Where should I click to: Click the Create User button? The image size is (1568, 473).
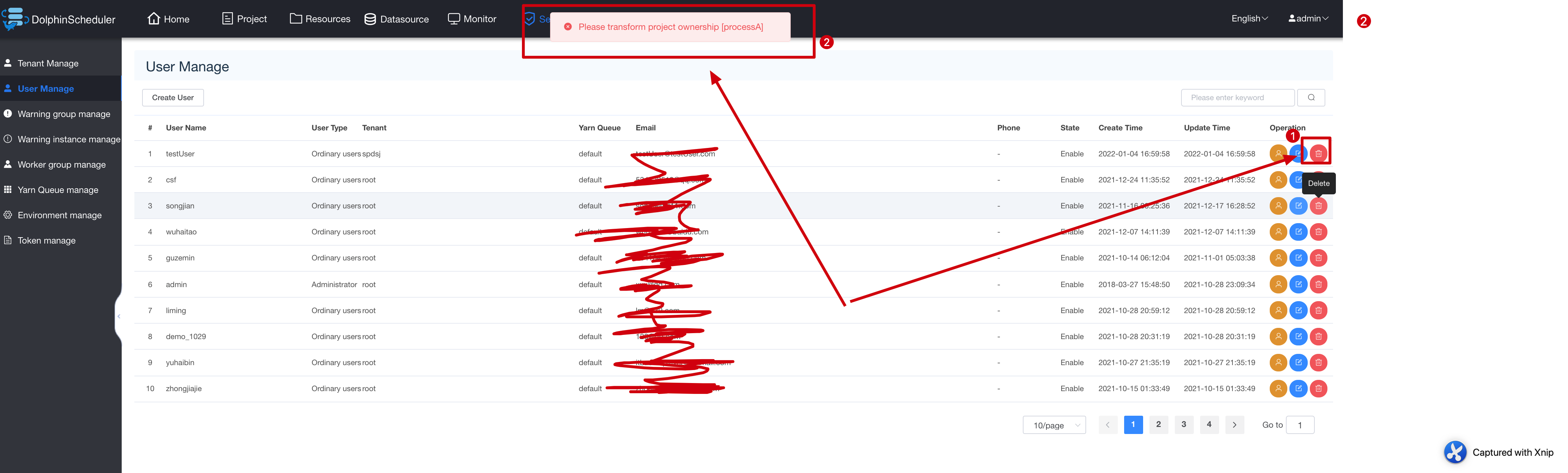(173, 97)
